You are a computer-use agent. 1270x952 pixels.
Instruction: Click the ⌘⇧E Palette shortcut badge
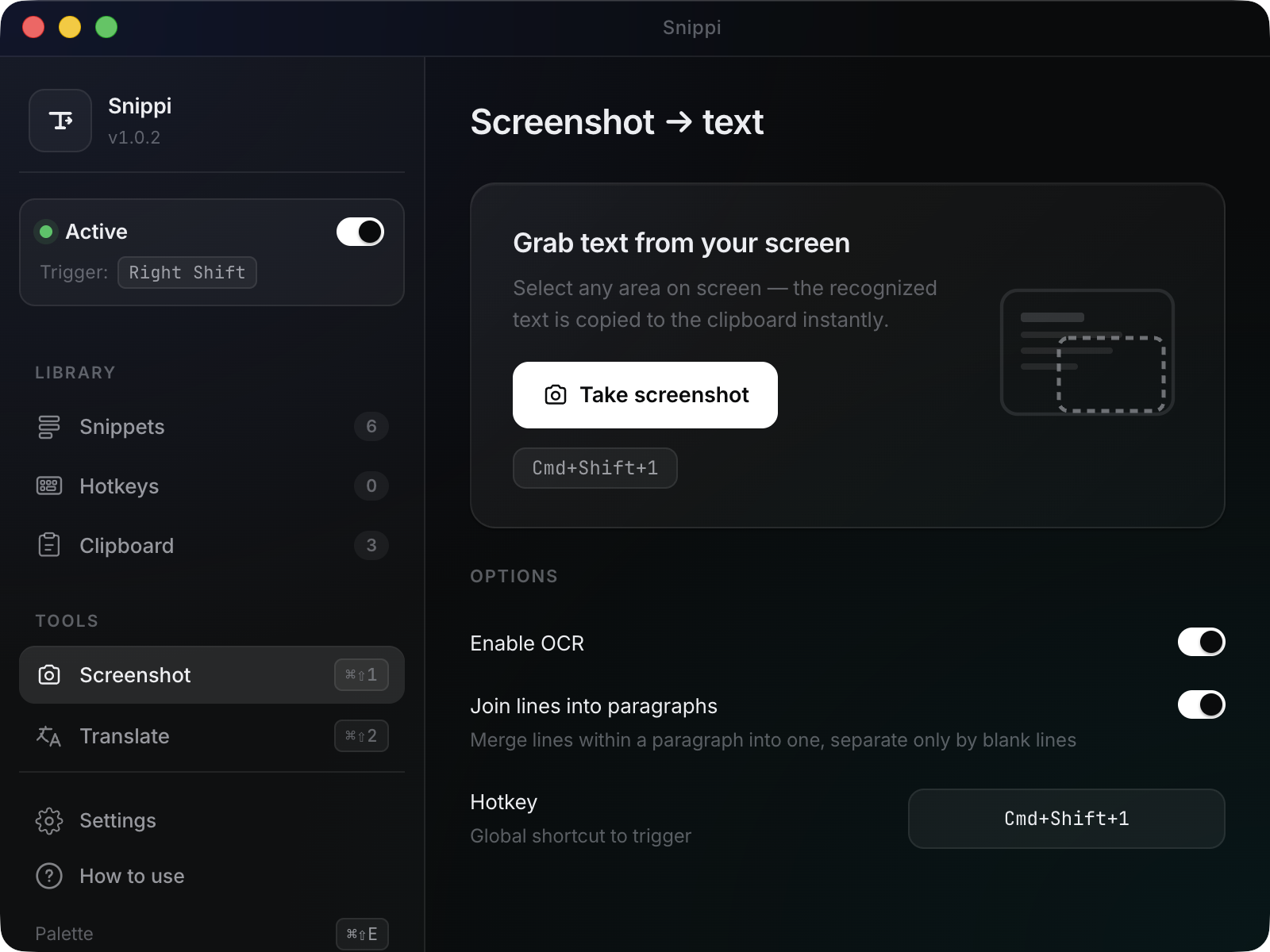(362, 934)
